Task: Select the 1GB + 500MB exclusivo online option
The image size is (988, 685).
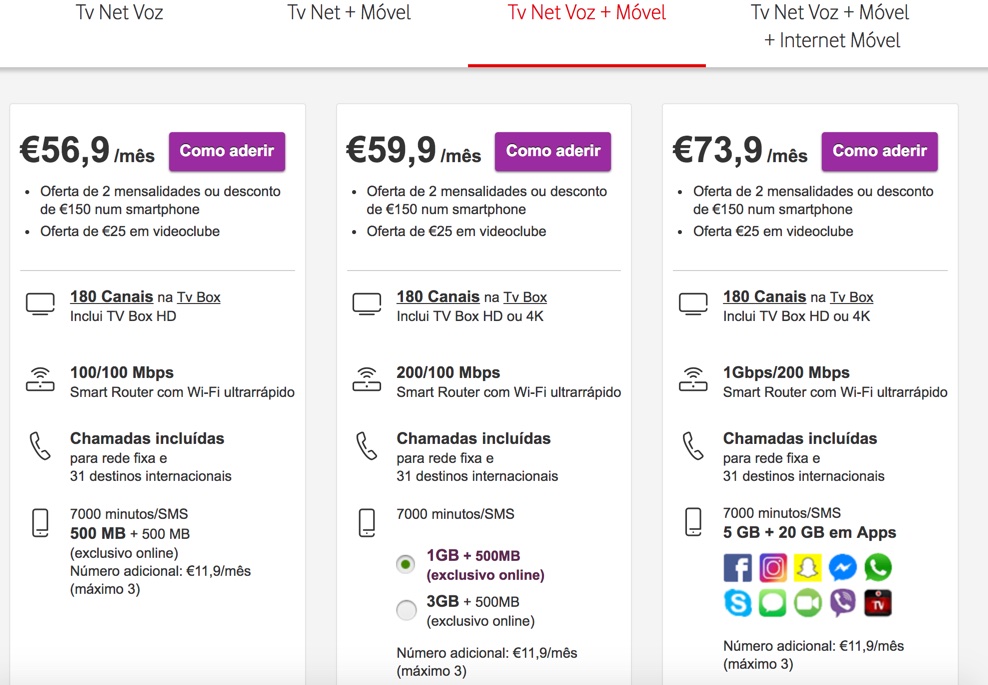Action: tap(405, 564)
